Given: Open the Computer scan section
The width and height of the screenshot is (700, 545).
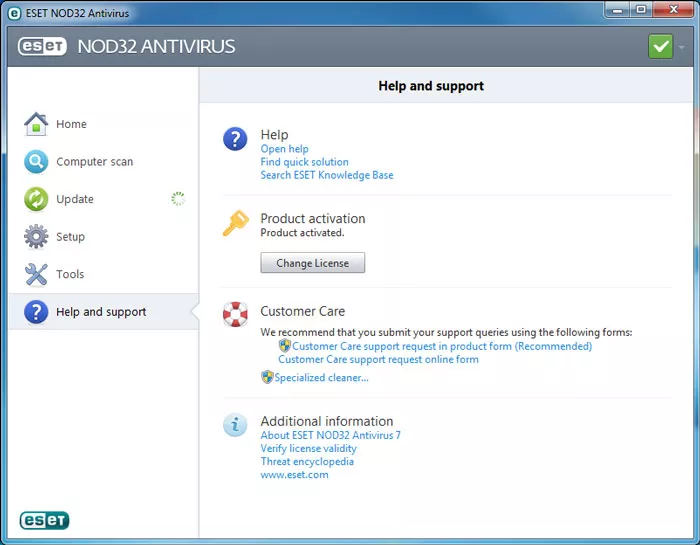Looking at the screenshot, I should [x=104, y=162].
